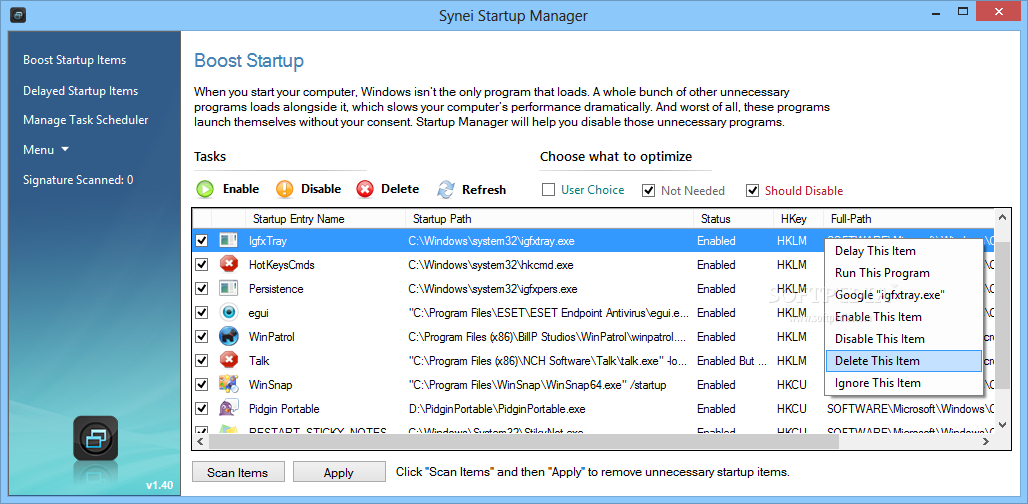Click the horizontal scrollbar thumb
The height and width of the screenshot is (504, 1028).
tap(524, 442)
